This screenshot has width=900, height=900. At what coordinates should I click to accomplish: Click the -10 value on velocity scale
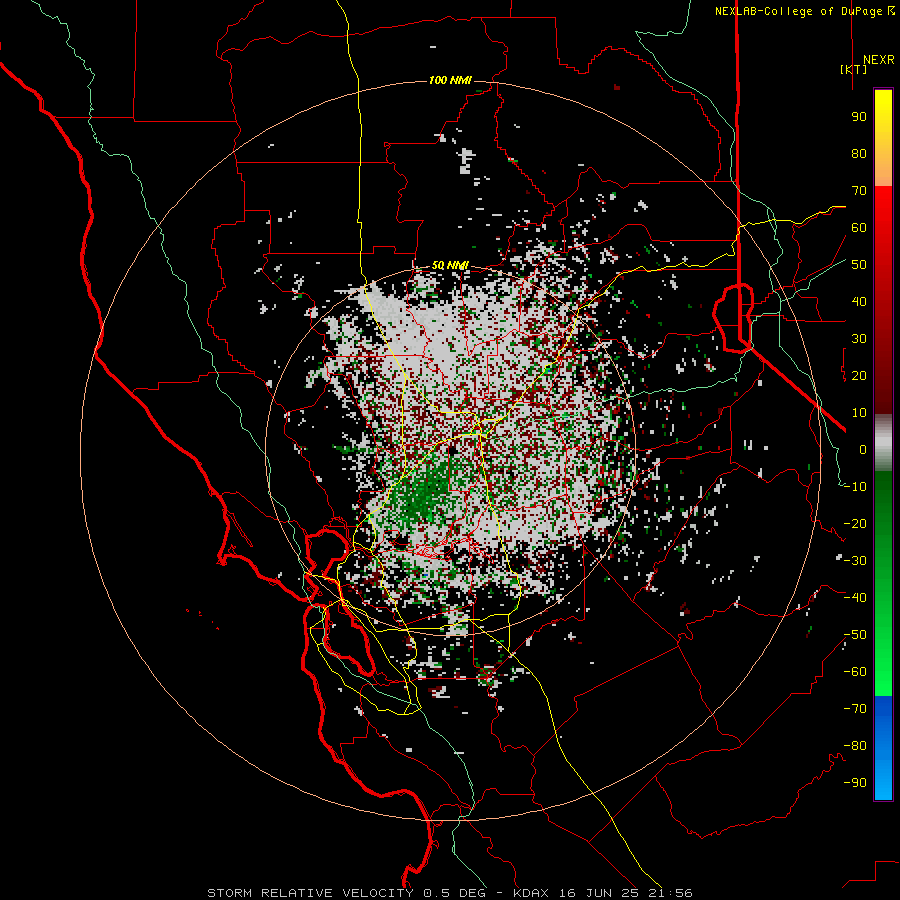[855, 487]
